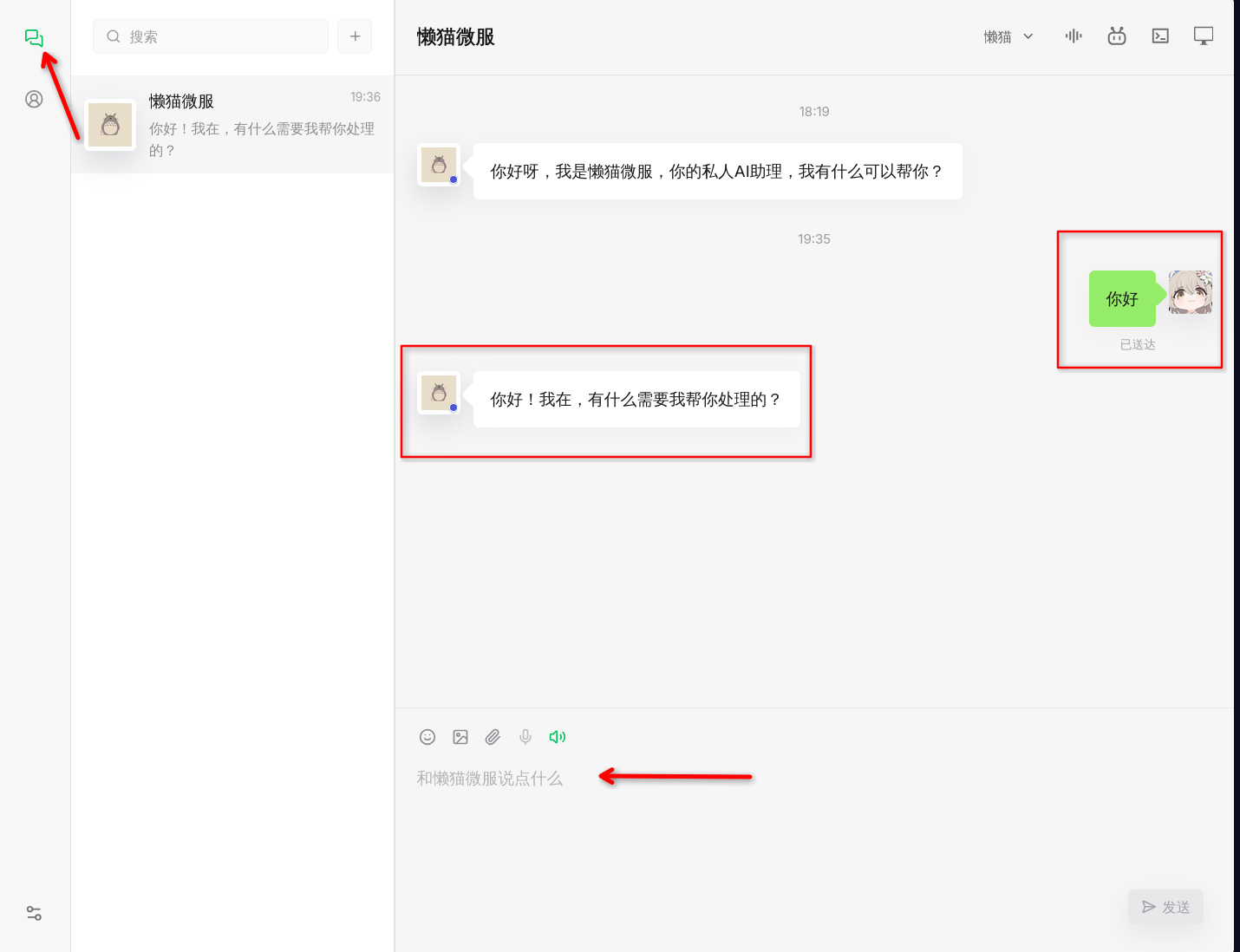Click the bot avatar next to the 18:19 message

[439, 165]
